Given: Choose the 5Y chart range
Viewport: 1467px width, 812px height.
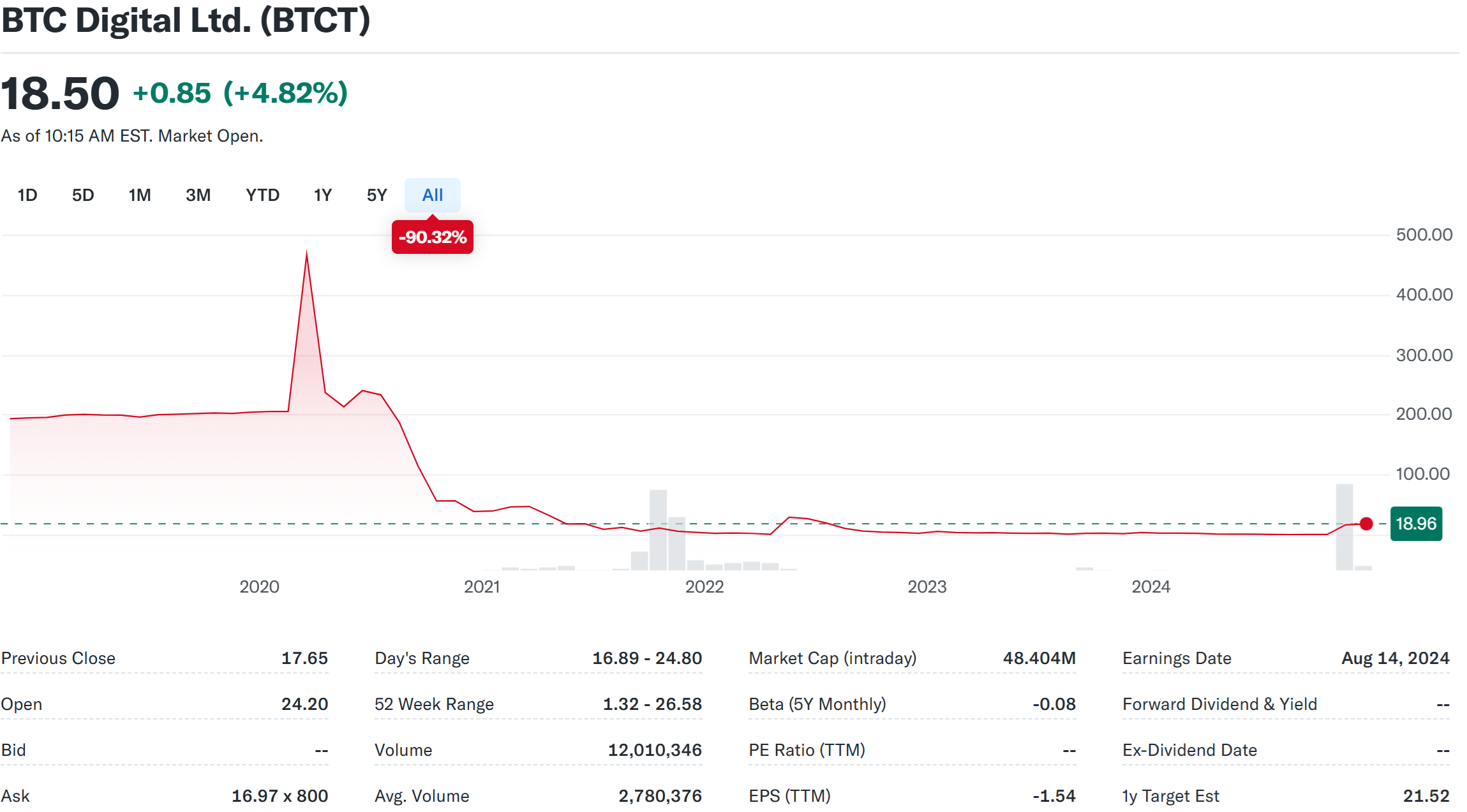Looking at the screenshot, I should click(x=377, y=195).
